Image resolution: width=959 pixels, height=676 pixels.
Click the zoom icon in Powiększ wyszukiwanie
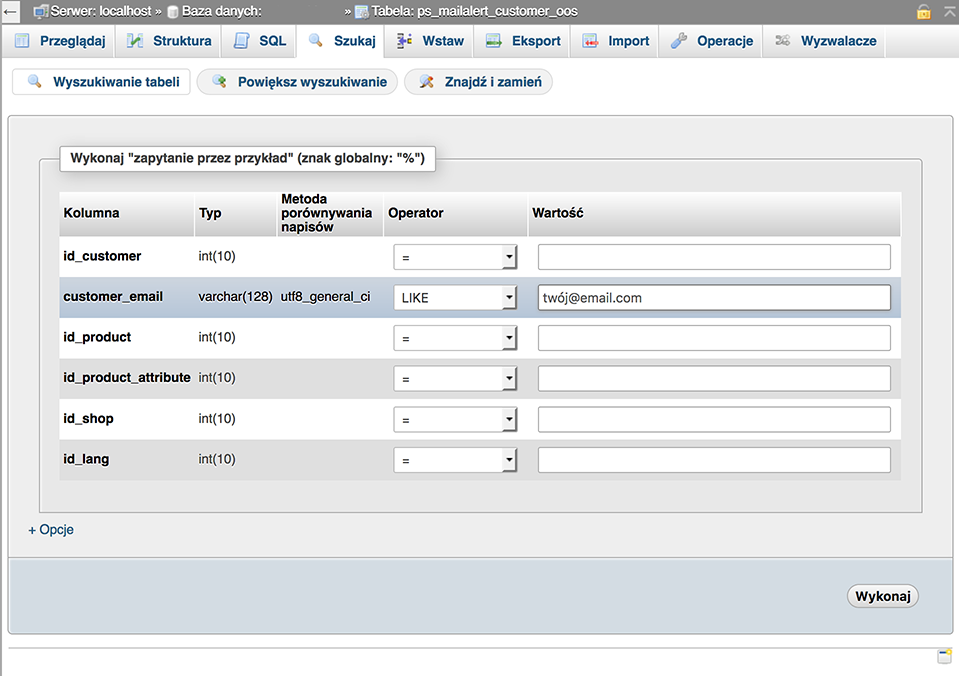coord(220,81)
